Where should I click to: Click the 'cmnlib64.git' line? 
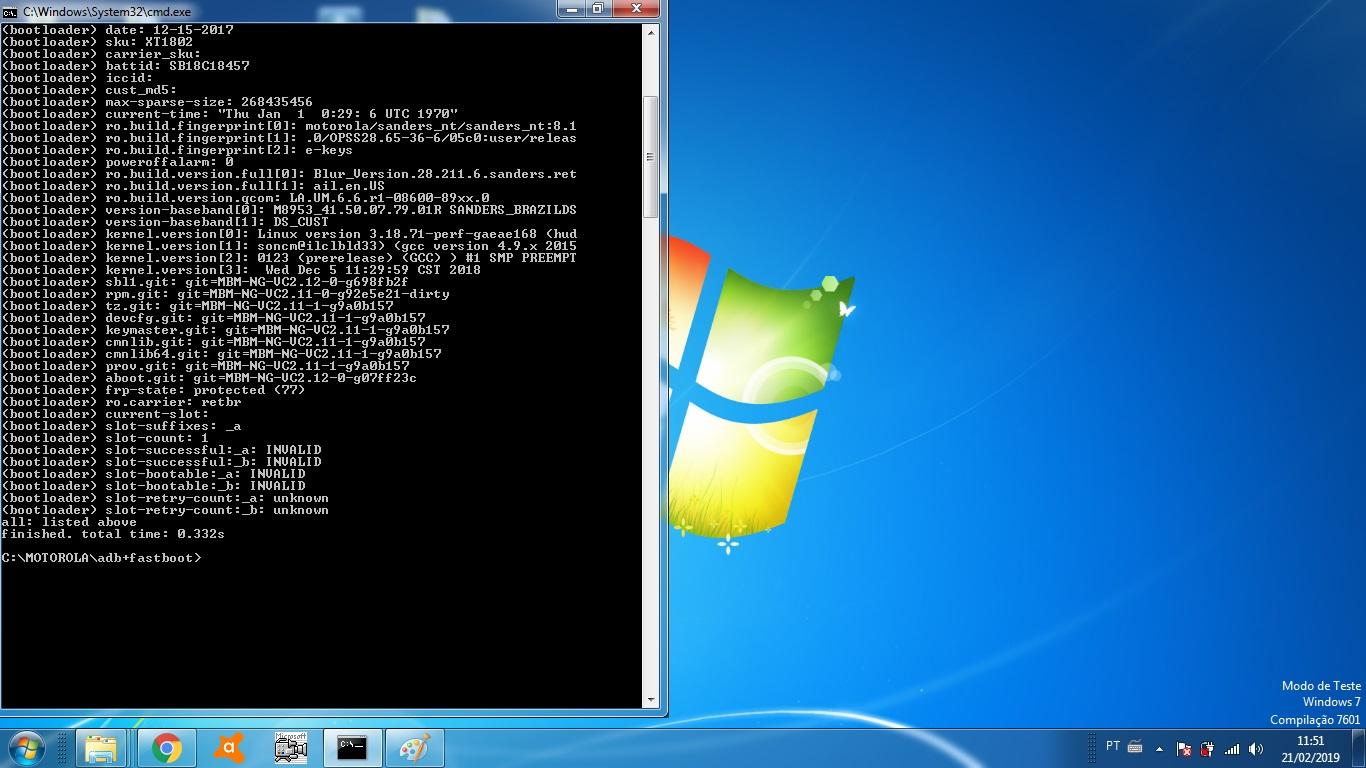pyautogui.click(x=221, y=354)
